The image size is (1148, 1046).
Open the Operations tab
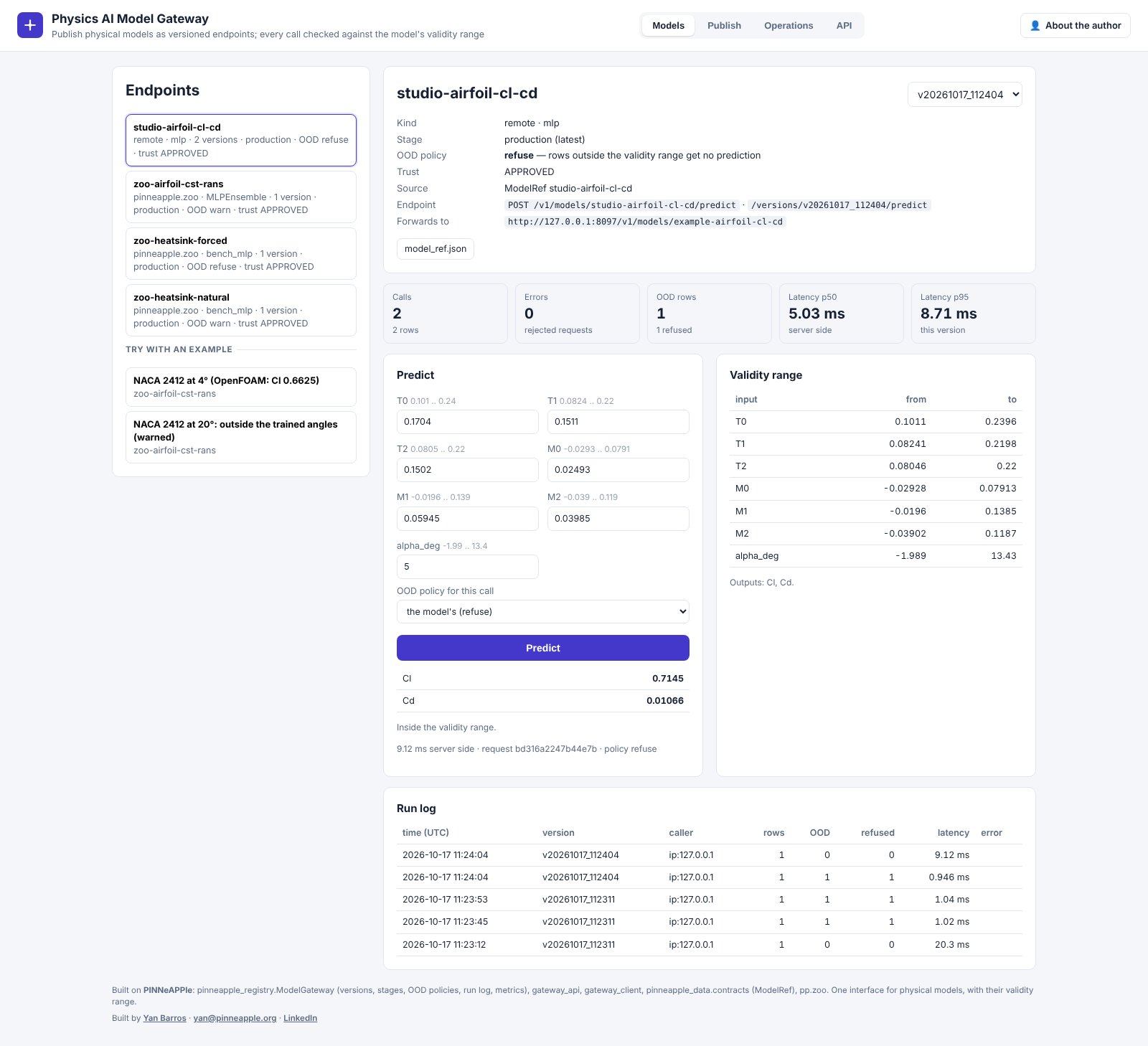(789, 25)
